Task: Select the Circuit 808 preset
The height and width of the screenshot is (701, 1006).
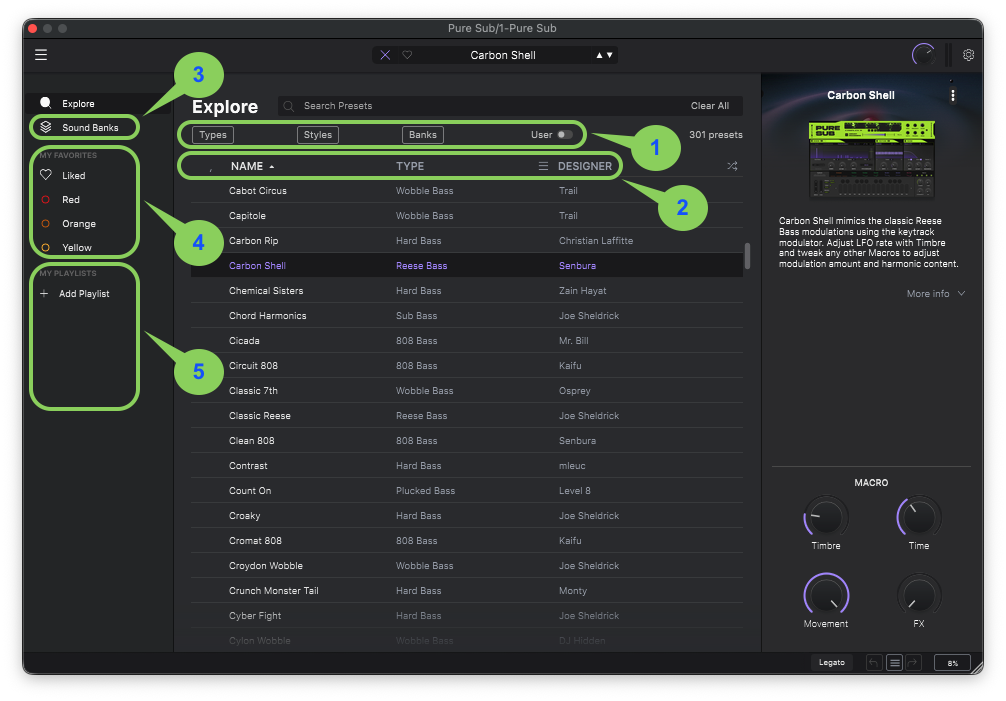Action: click(x=466, y=366)
